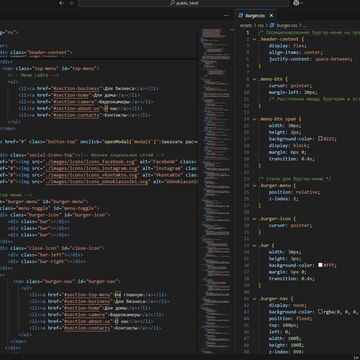Collapse the .menu-btn span rule fold arrow

tap(254, 119)
